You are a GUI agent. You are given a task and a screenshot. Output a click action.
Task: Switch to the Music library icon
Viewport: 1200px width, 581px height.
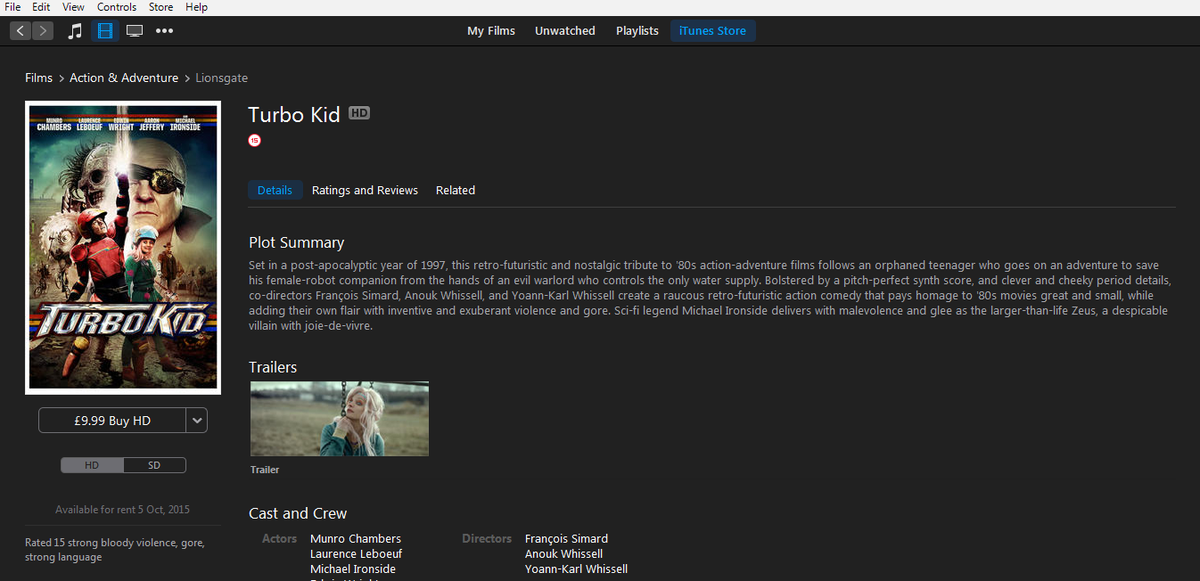75,31
